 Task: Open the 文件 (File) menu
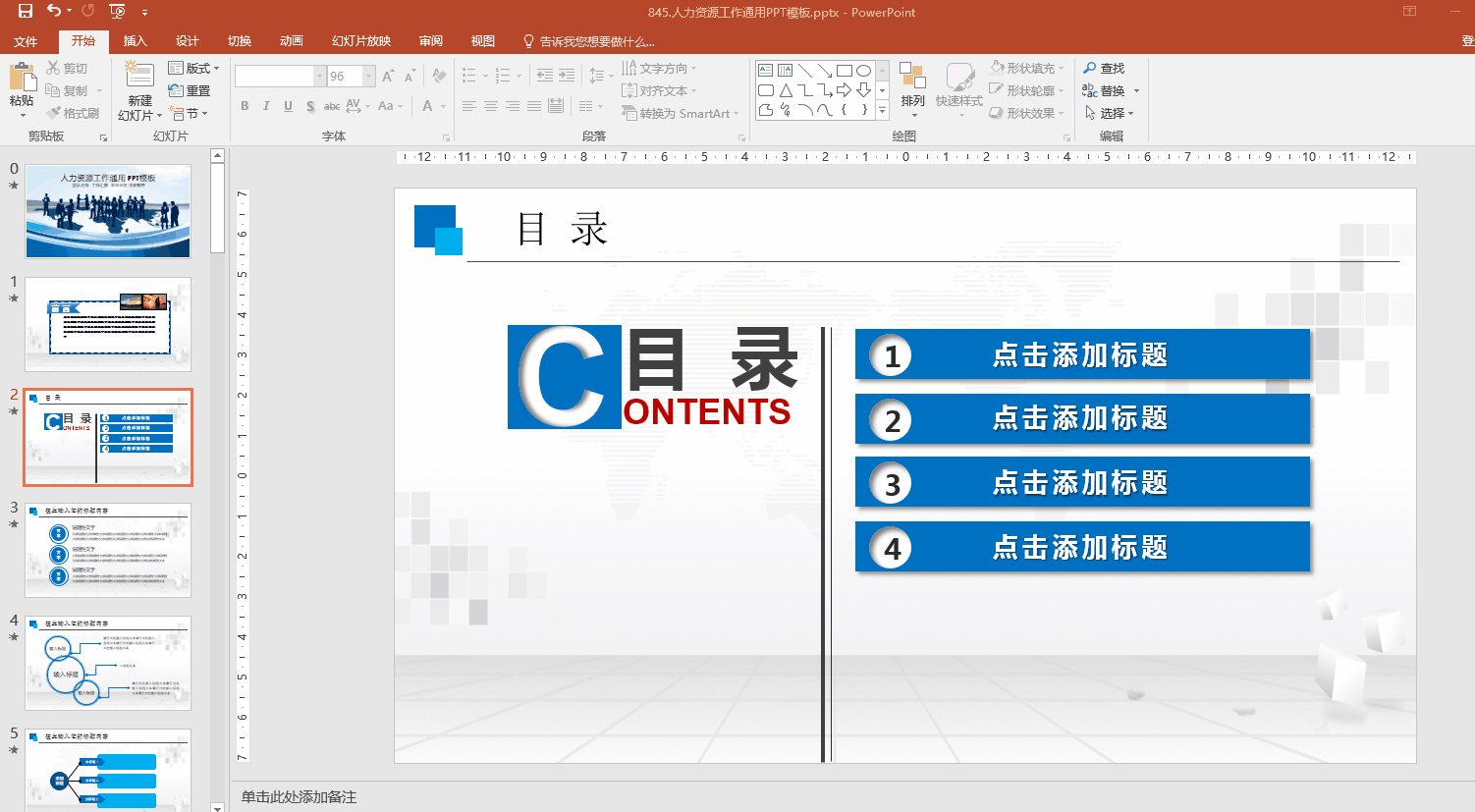click(x=26, y=41)
